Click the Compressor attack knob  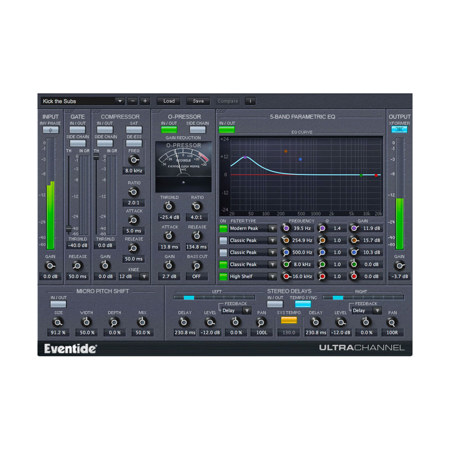click(134, 220)
